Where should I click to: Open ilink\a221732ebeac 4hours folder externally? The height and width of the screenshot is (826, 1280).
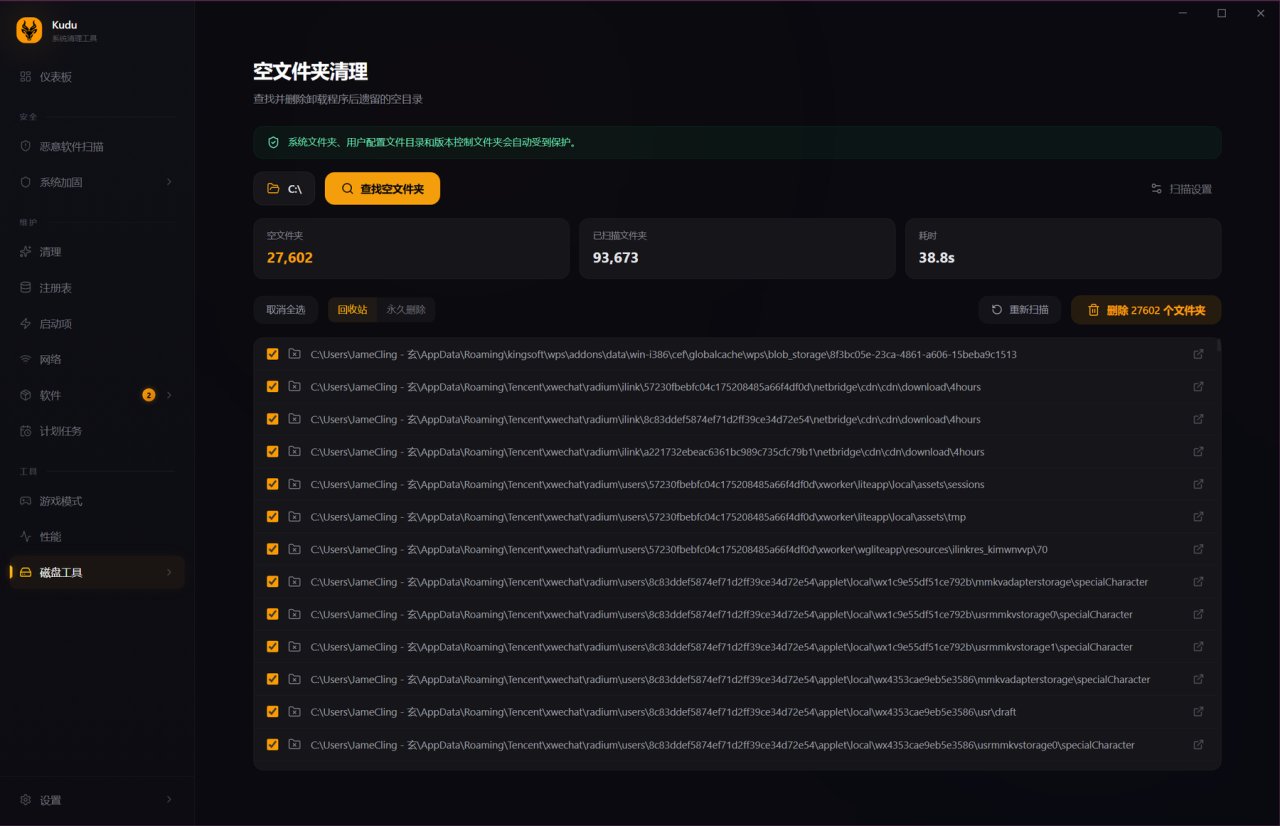point(1198,452)
